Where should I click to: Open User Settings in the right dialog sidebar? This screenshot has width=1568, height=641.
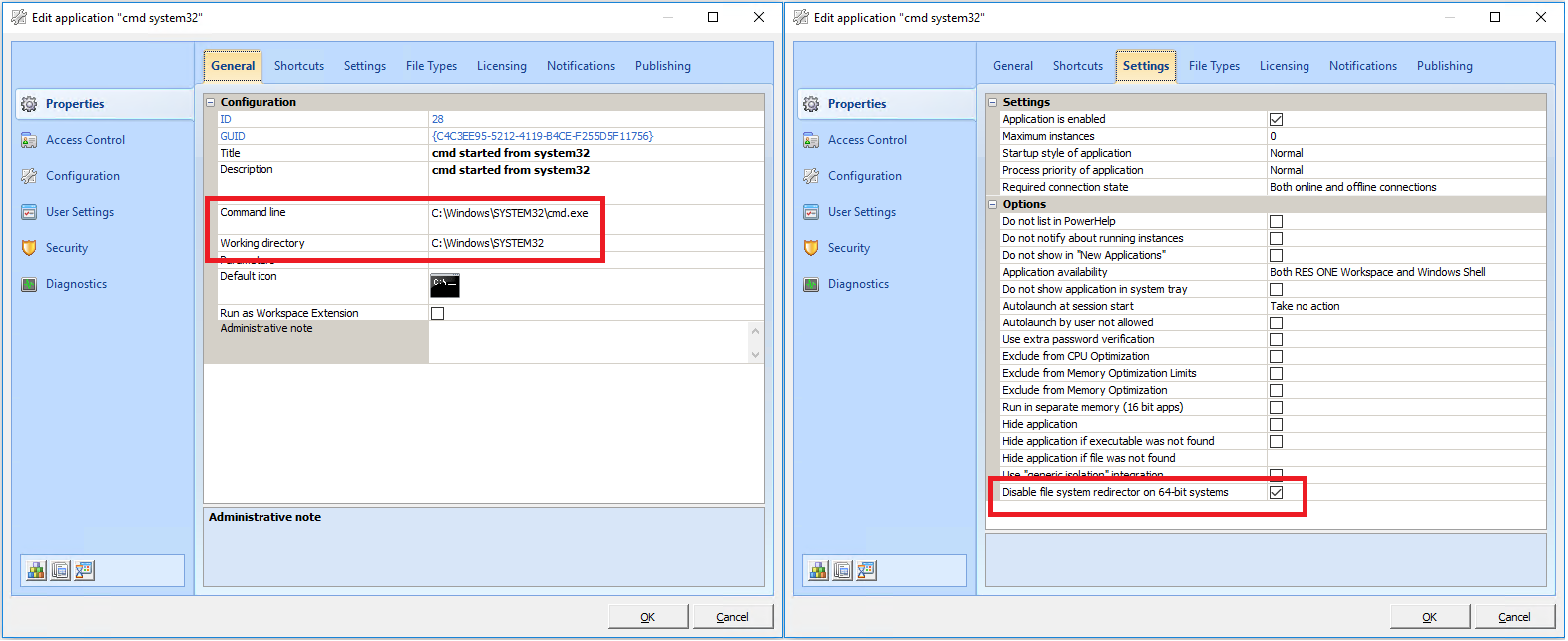[x=861, y=212]
